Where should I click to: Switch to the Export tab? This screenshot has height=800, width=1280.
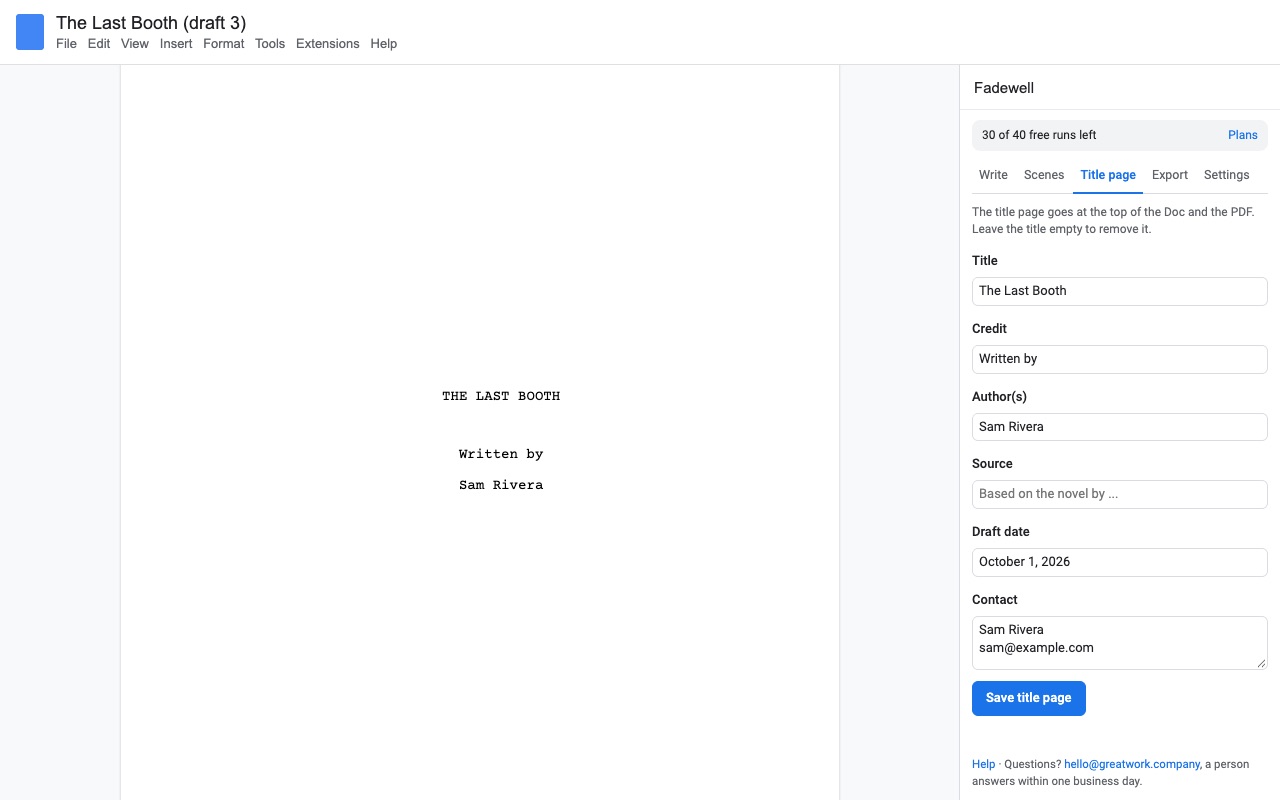click(1170, 175)
